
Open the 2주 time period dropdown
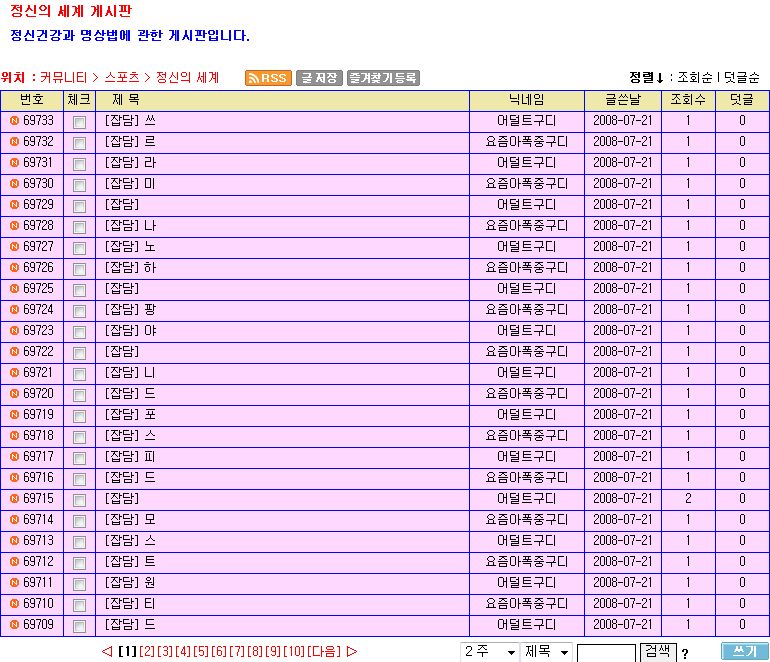pyautogui.click(x=489, y=652)
